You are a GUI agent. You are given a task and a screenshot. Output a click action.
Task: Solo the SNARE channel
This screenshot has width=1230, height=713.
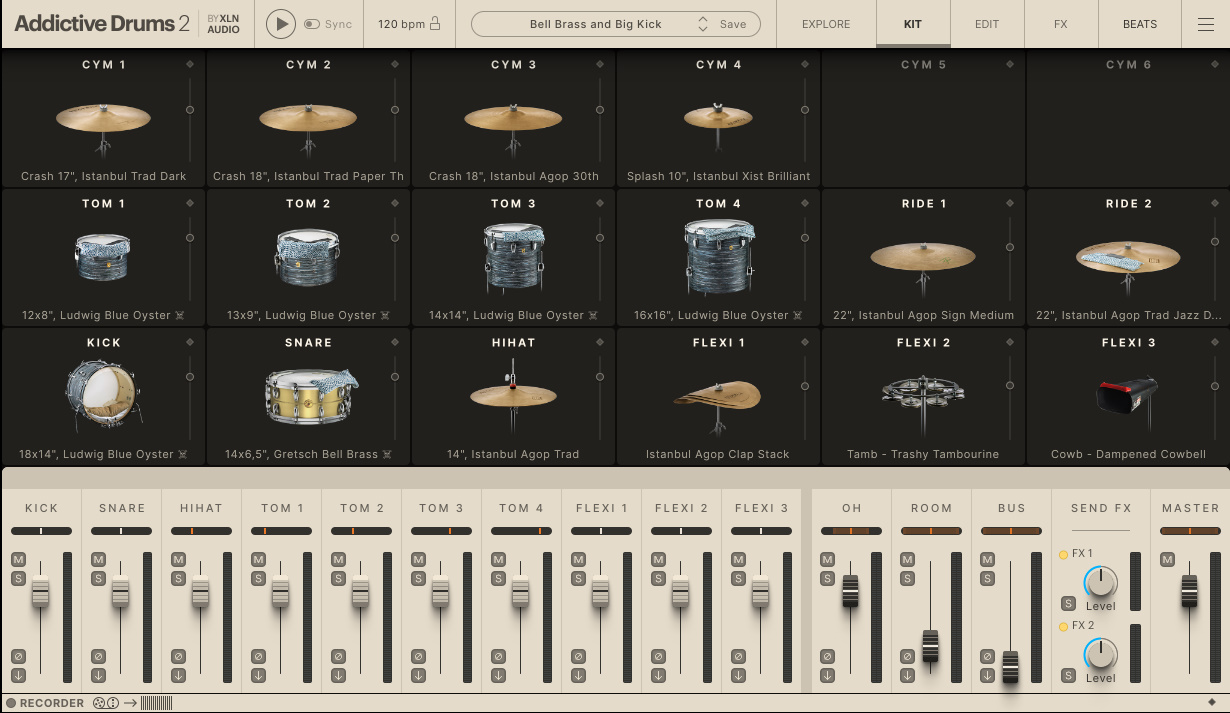[x=98, y=578]
